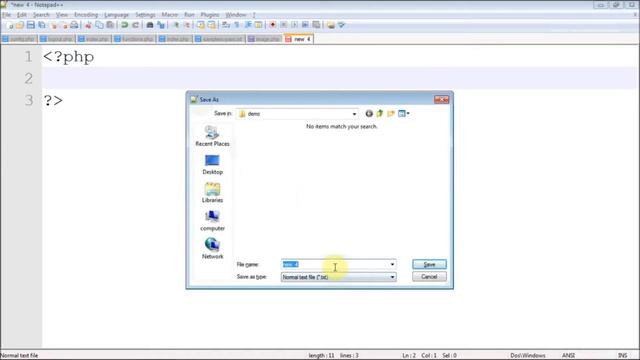Open the File menu
Image resolution: width=640 pixels, height=360 pixels.
[x=6, y=15]
